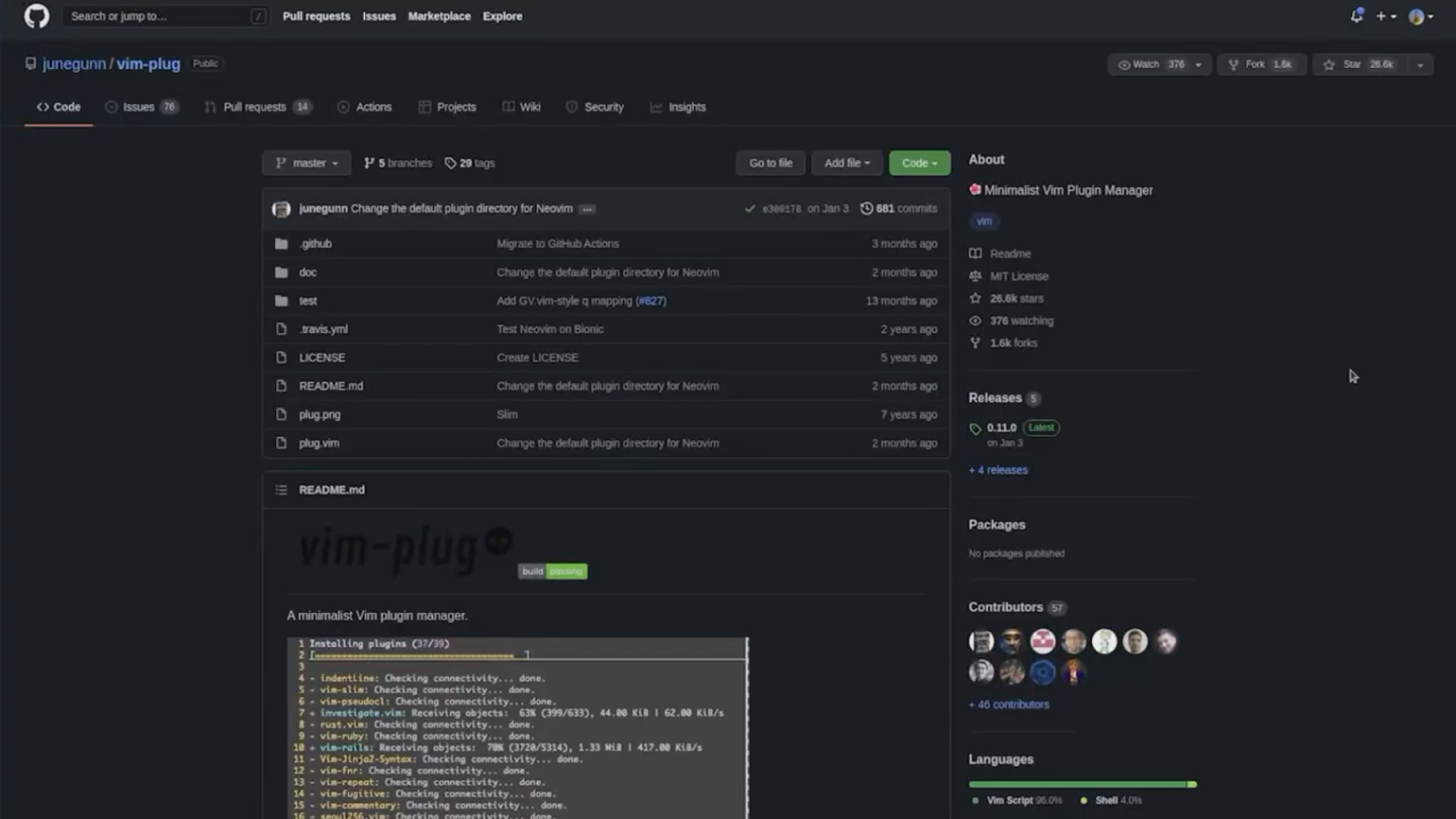
Task: Open the master branch selector
Action: [306, 163]
